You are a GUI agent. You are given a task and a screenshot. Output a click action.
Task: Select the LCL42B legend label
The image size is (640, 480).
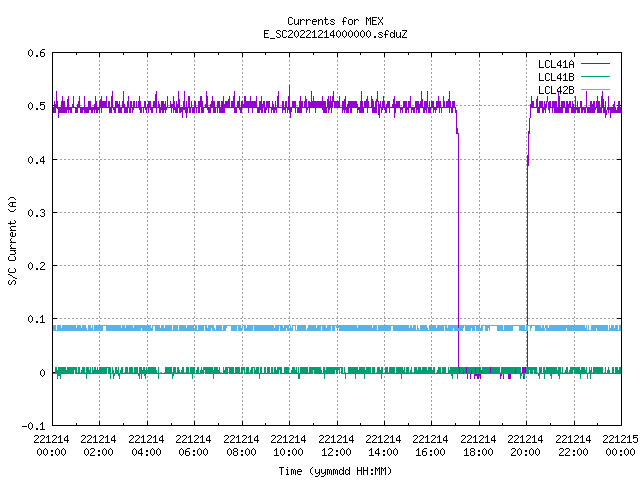coord(556,90)
